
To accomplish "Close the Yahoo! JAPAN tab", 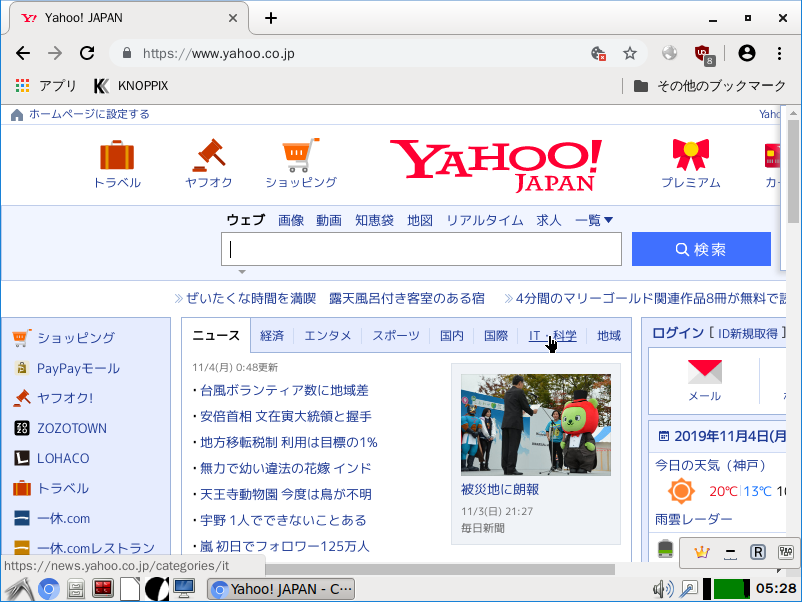I will coord(233,18).
